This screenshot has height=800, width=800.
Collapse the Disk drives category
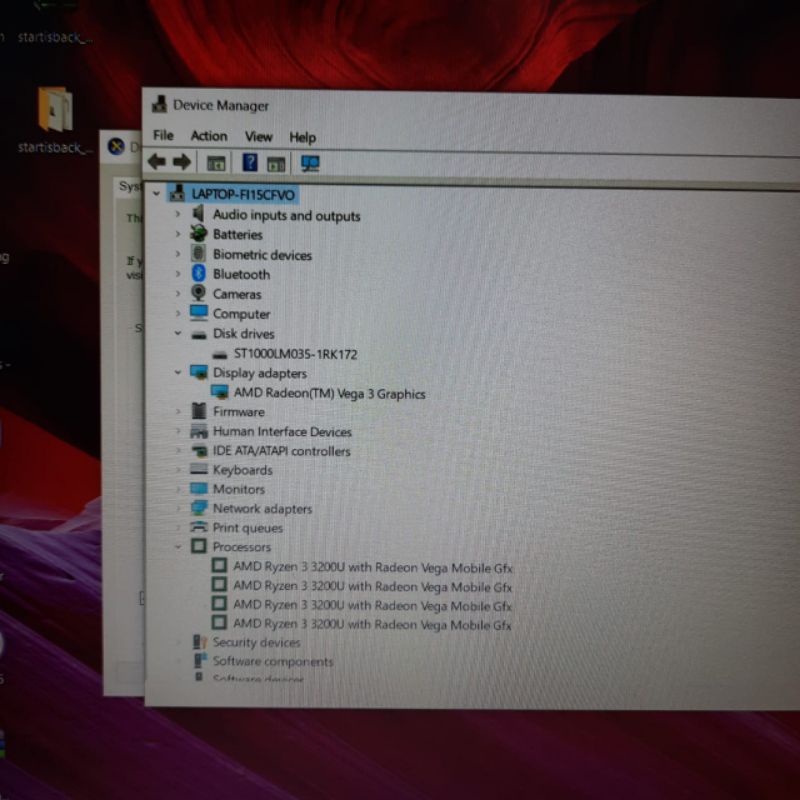pyautogui.click(x=178, y=334)
